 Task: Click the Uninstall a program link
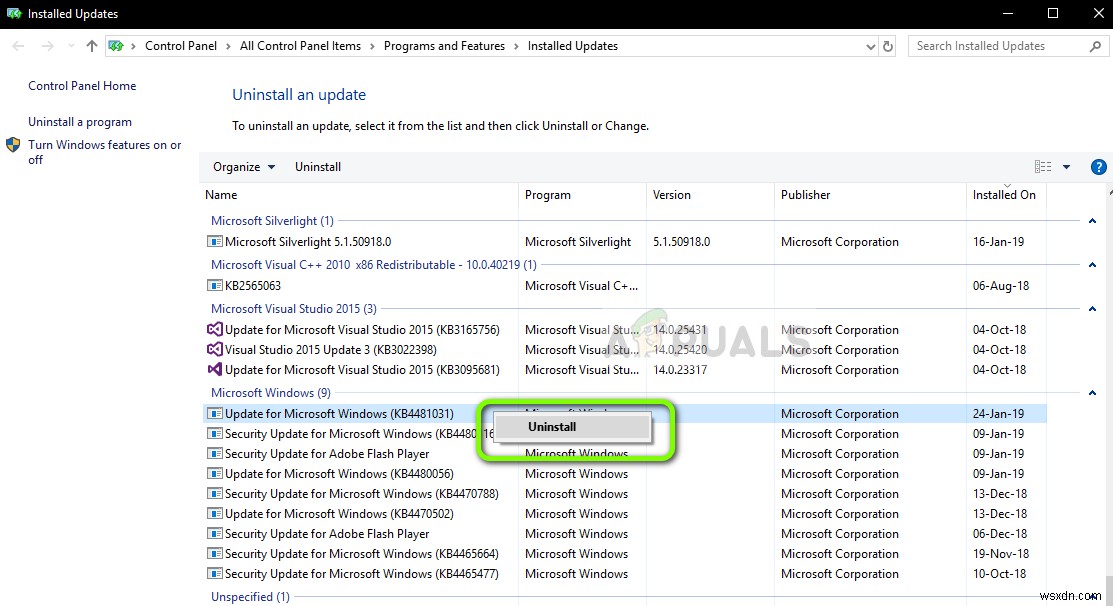click(79, 121)
